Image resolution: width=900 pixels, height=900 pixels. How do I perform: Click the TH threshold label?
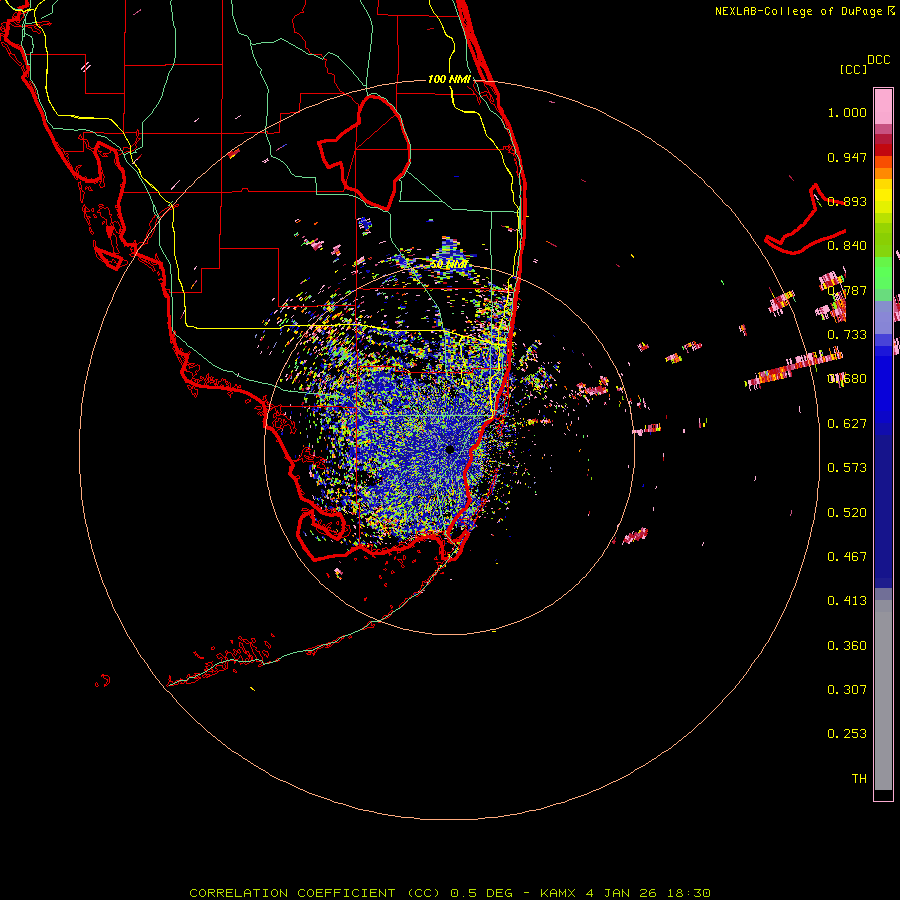coord(859,779)
